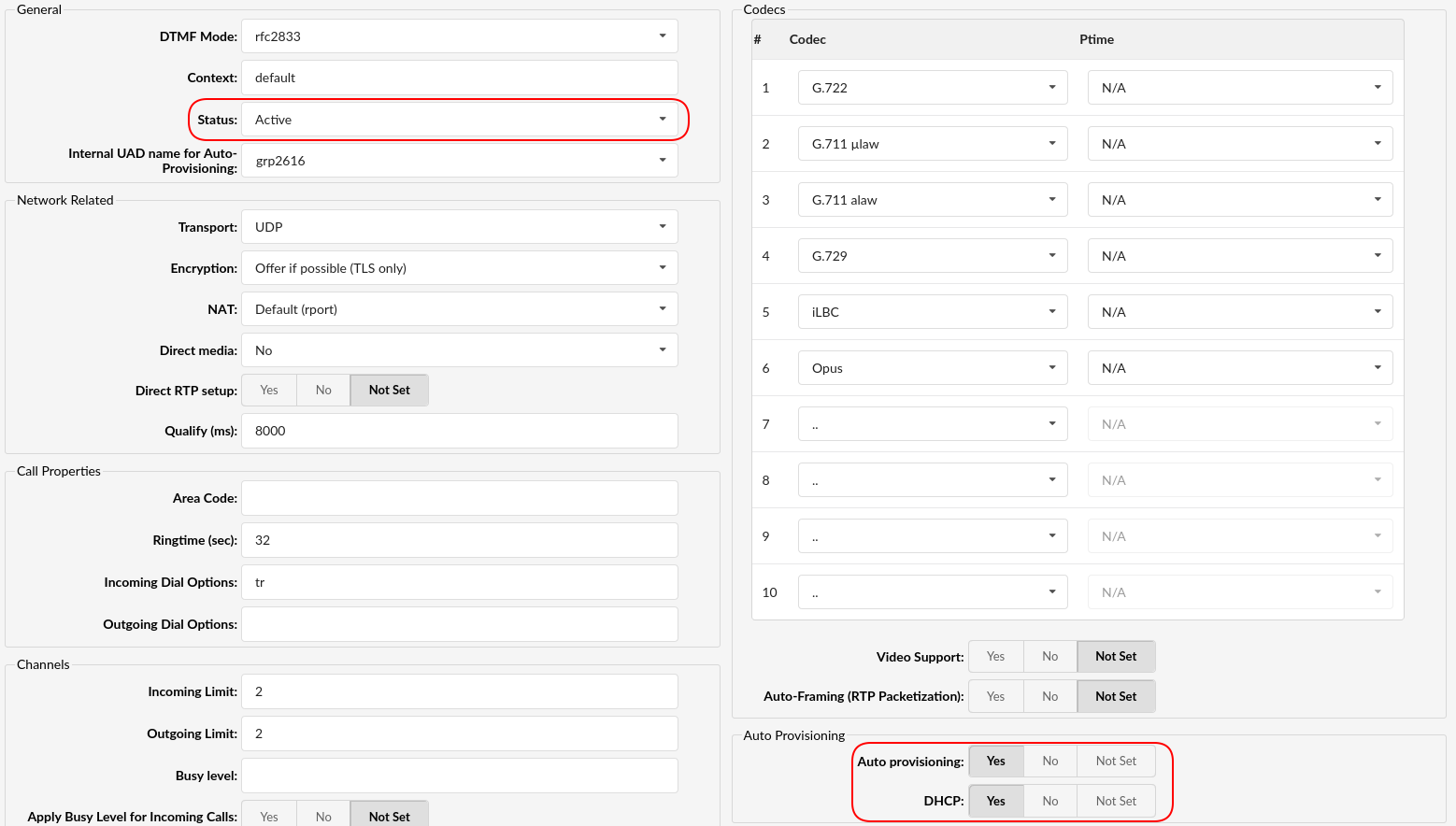The height and width of the screenshot is (826, 1456).
Task: Set Auto-Framing to Yes
Action: click(996, 697)
